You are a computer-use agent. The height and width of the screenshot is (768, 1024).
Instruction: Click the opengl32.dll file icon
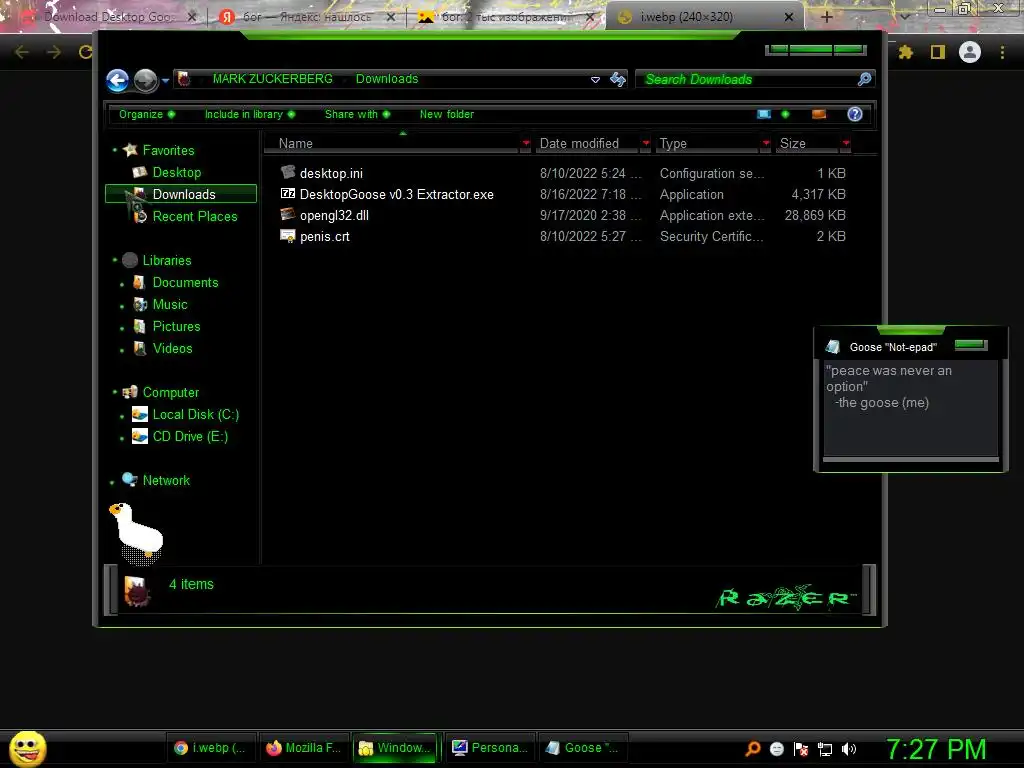click(288, 214)
